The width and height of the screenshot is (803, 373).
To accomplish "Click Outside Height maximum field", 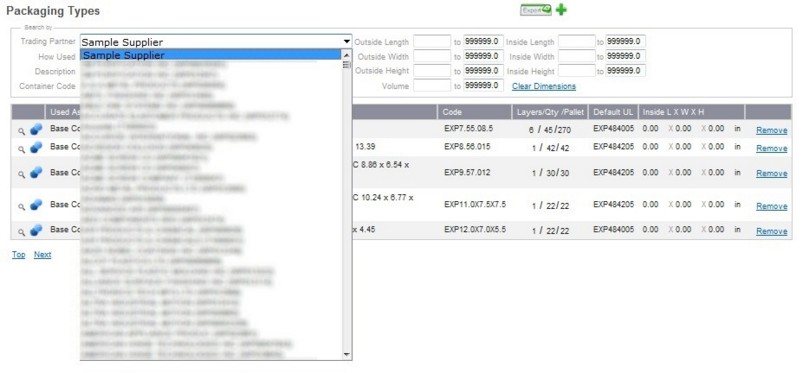I will (483, 71).
